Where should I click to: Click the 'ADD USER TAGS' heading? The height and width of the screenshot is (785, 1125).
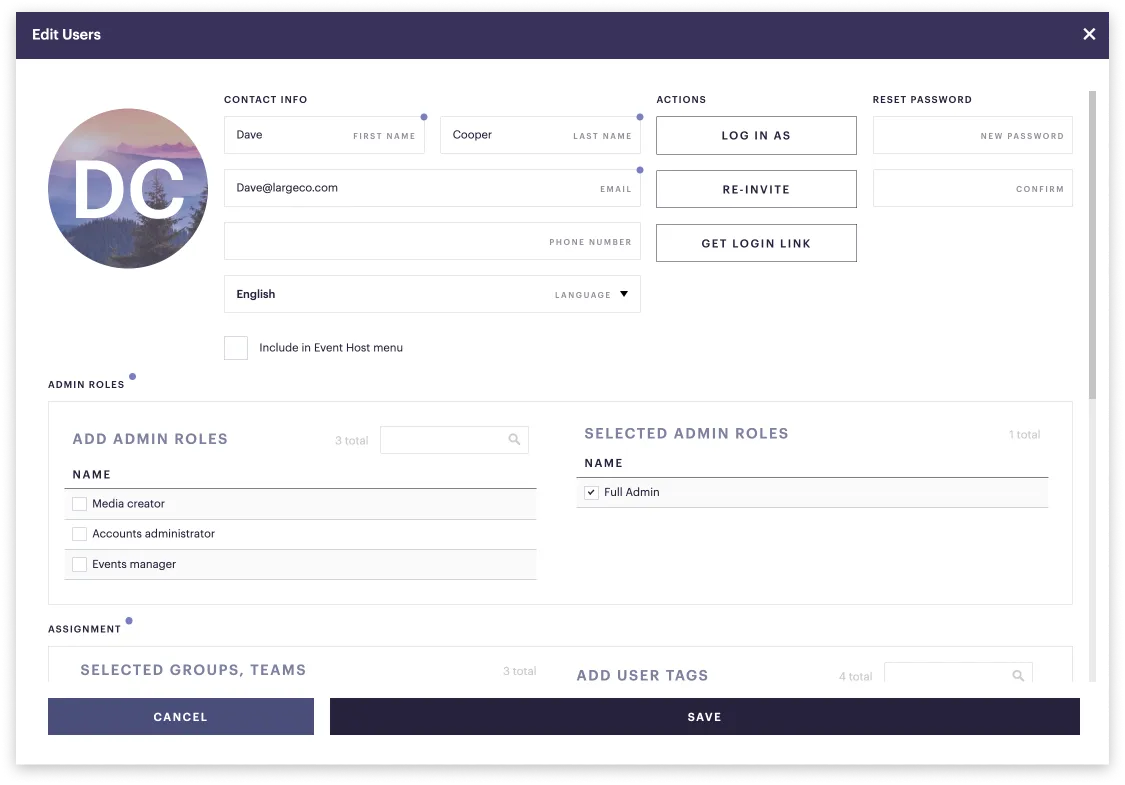(x=642, y=675)
